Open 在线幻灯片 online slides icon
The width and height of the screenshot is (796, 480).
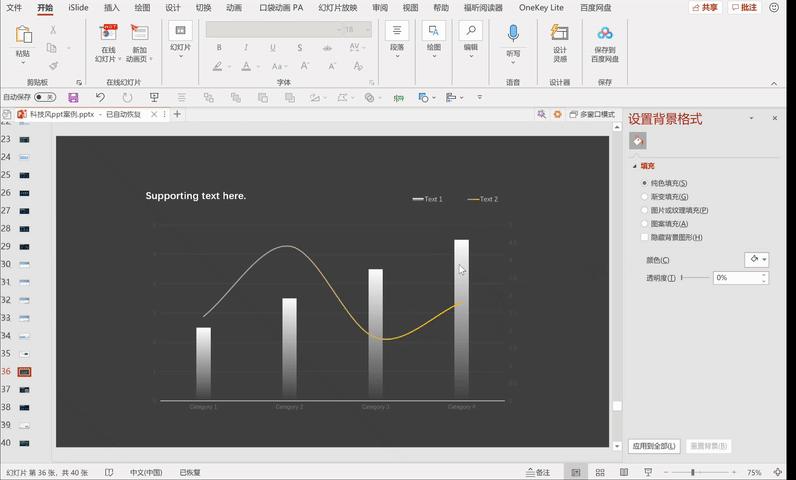[x=108, y=32]
